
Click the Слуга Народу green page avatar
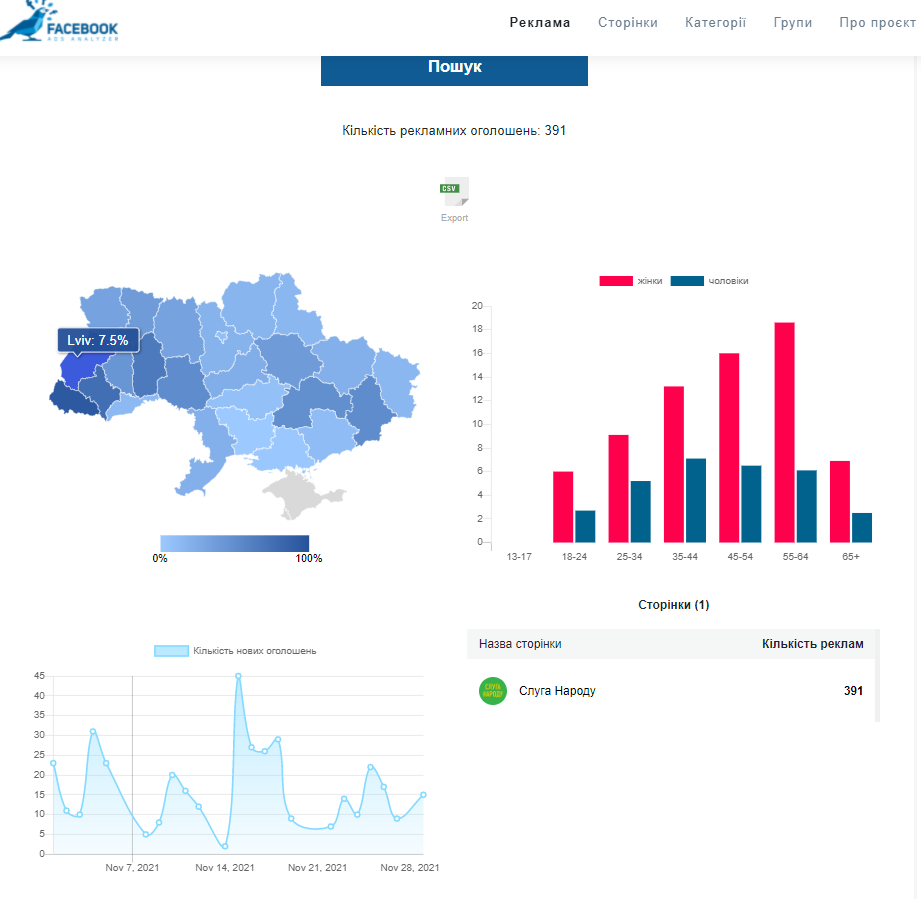[x=493, y=691]
